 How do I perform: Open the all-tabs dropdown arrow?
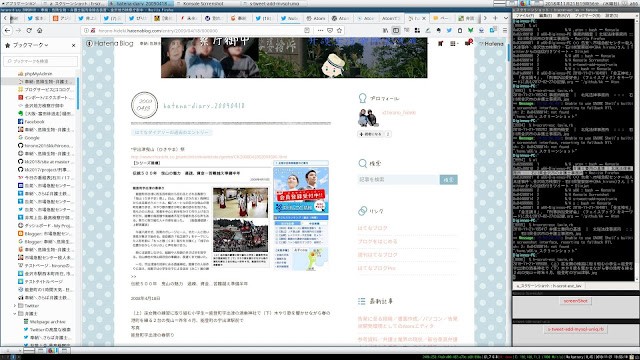[506, 18]
